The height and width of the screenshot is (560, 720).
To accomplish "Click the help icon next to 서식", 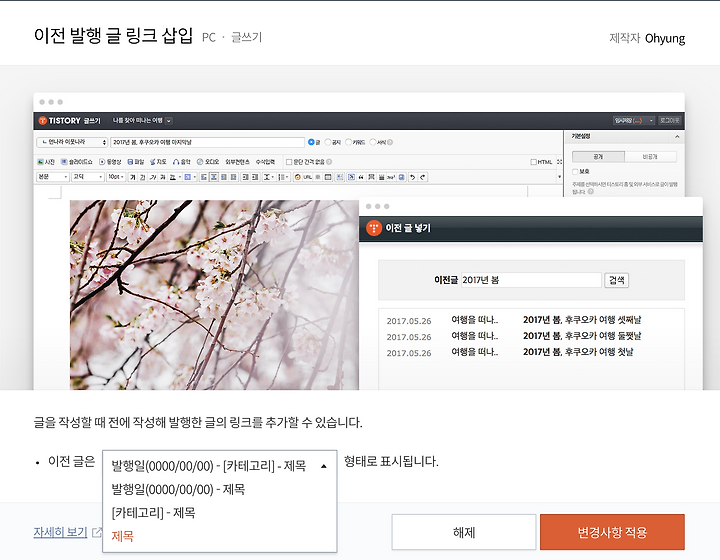I will tap(390, 142).
